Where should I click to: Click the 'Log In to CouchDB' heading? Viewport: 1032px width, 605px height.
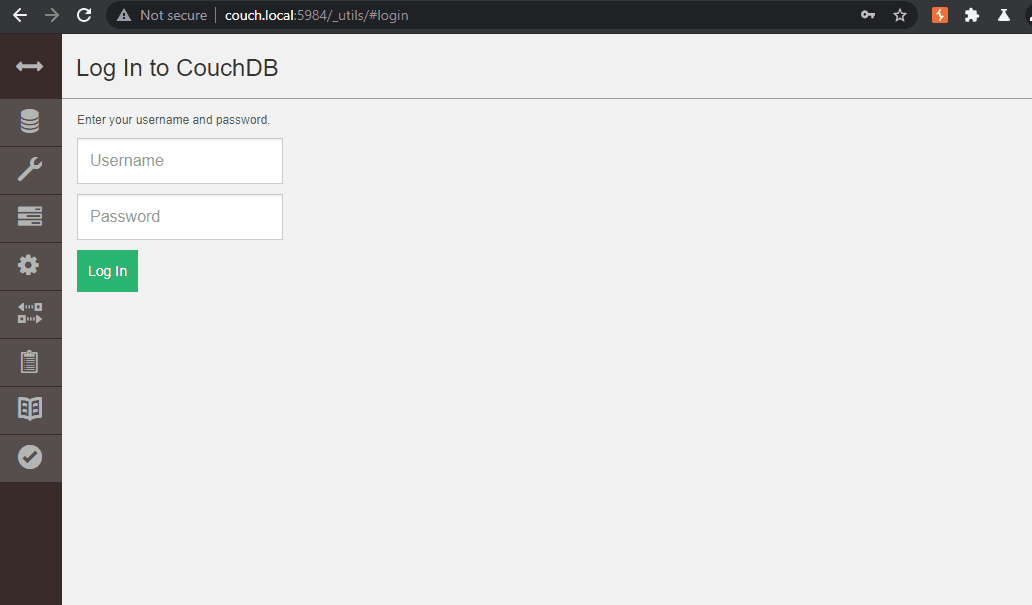tap(177, 68)
